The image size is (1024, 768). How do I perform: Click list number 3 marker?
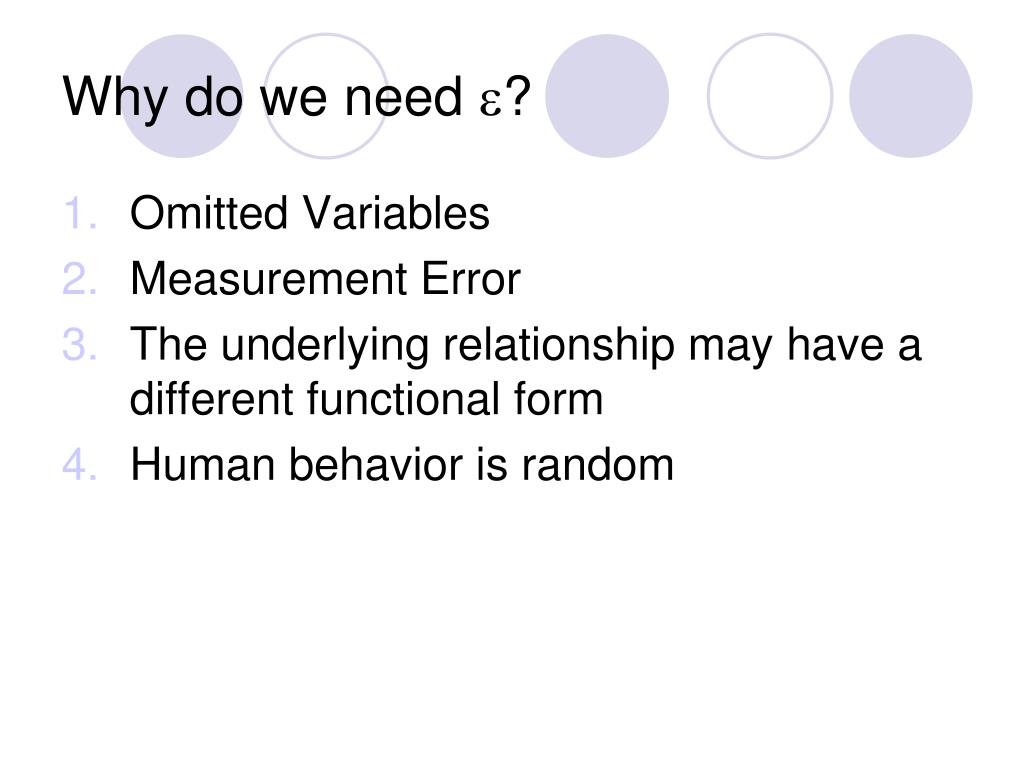(x=80, y=345)
